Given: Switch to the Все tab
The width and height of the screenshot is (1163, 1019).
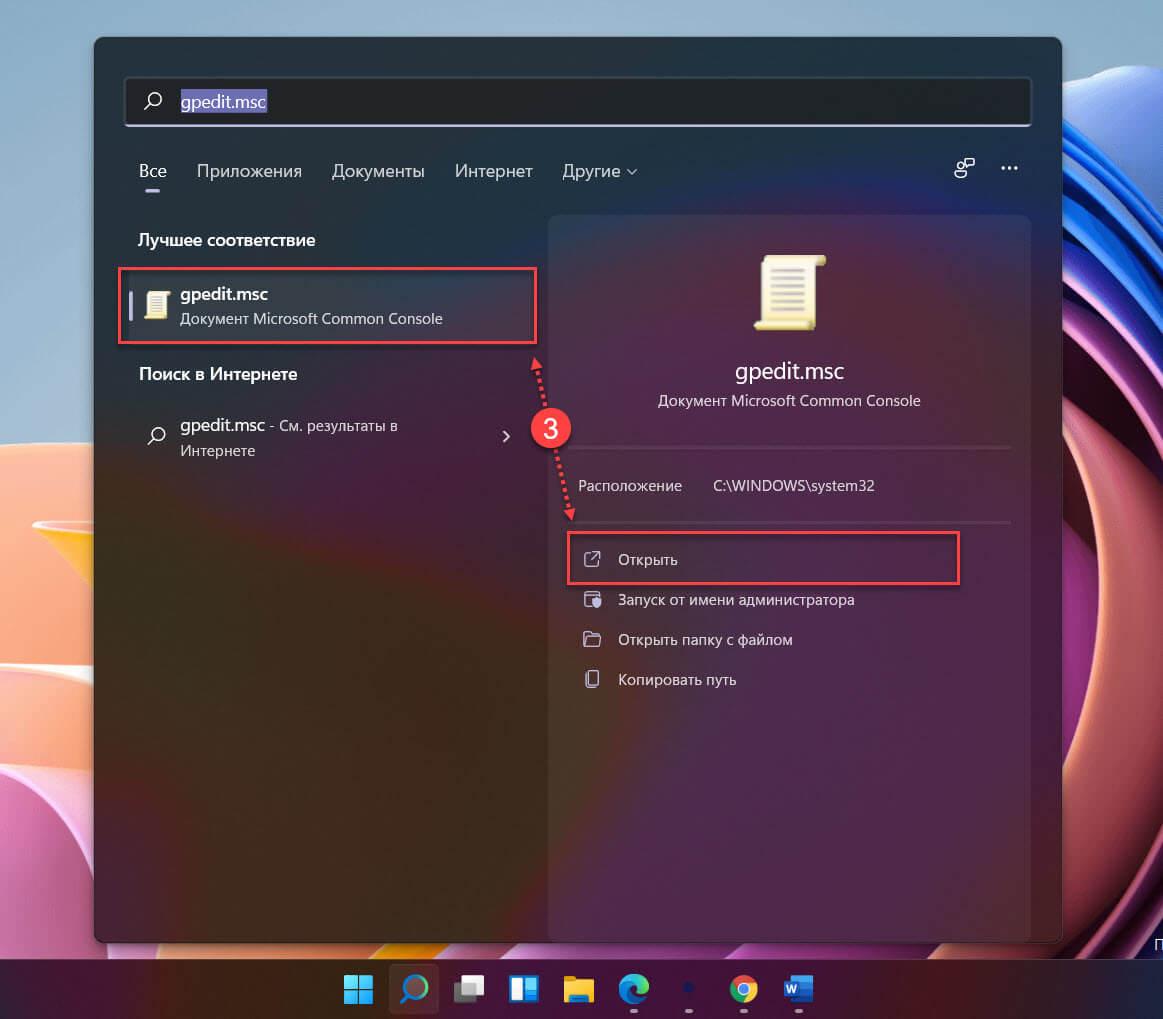Looking at the screenshot, I should pyautogui.click(x=153, y=171).
